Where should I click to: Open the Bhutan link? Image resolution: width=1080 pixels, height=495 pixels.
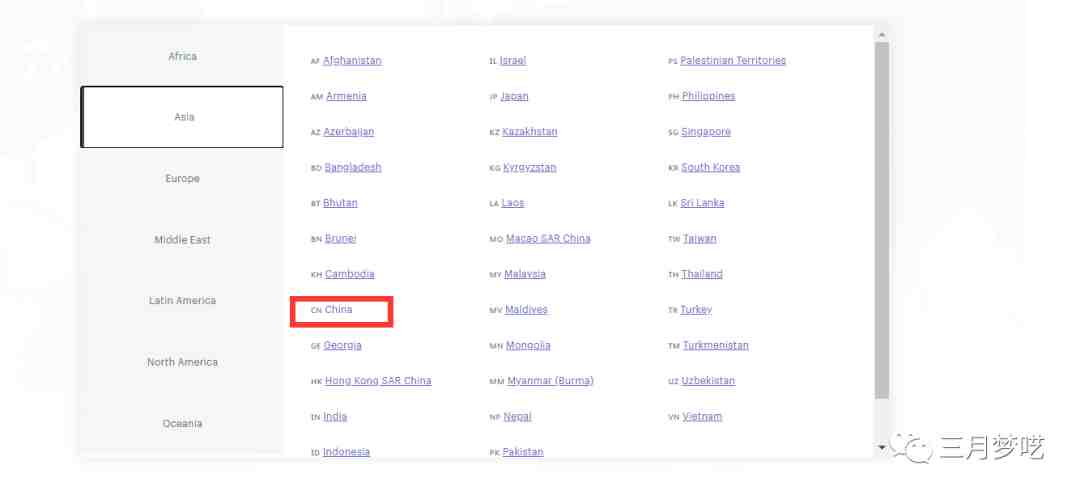point(340,203)
